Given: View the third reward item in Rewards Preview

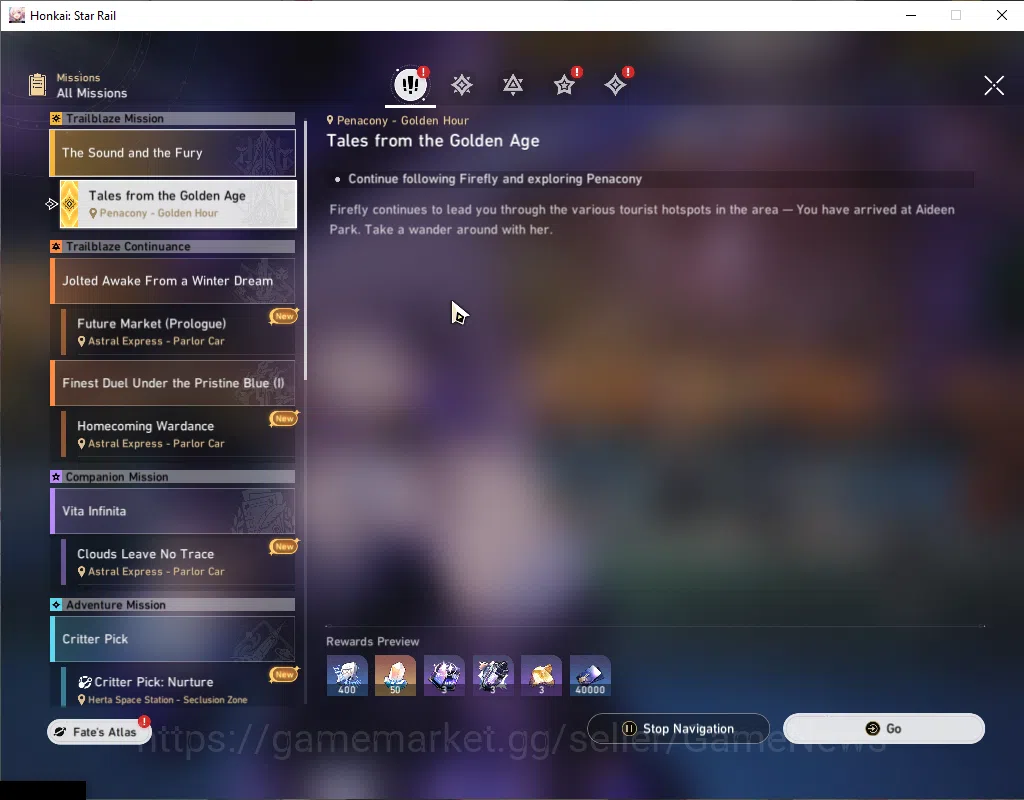Looking at the screenshot, I should (444, 676).
